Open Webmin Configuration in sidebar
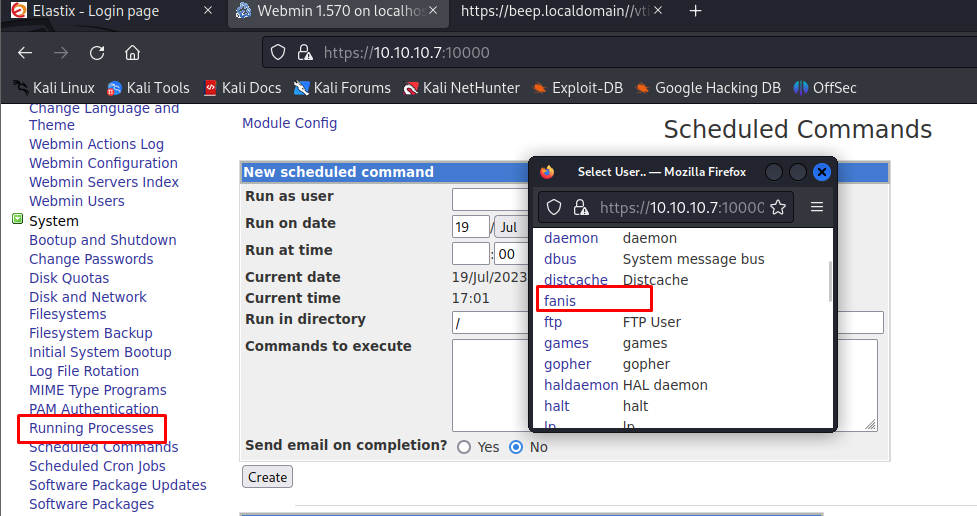Screen dimensions: 977x516 point(103,163)
